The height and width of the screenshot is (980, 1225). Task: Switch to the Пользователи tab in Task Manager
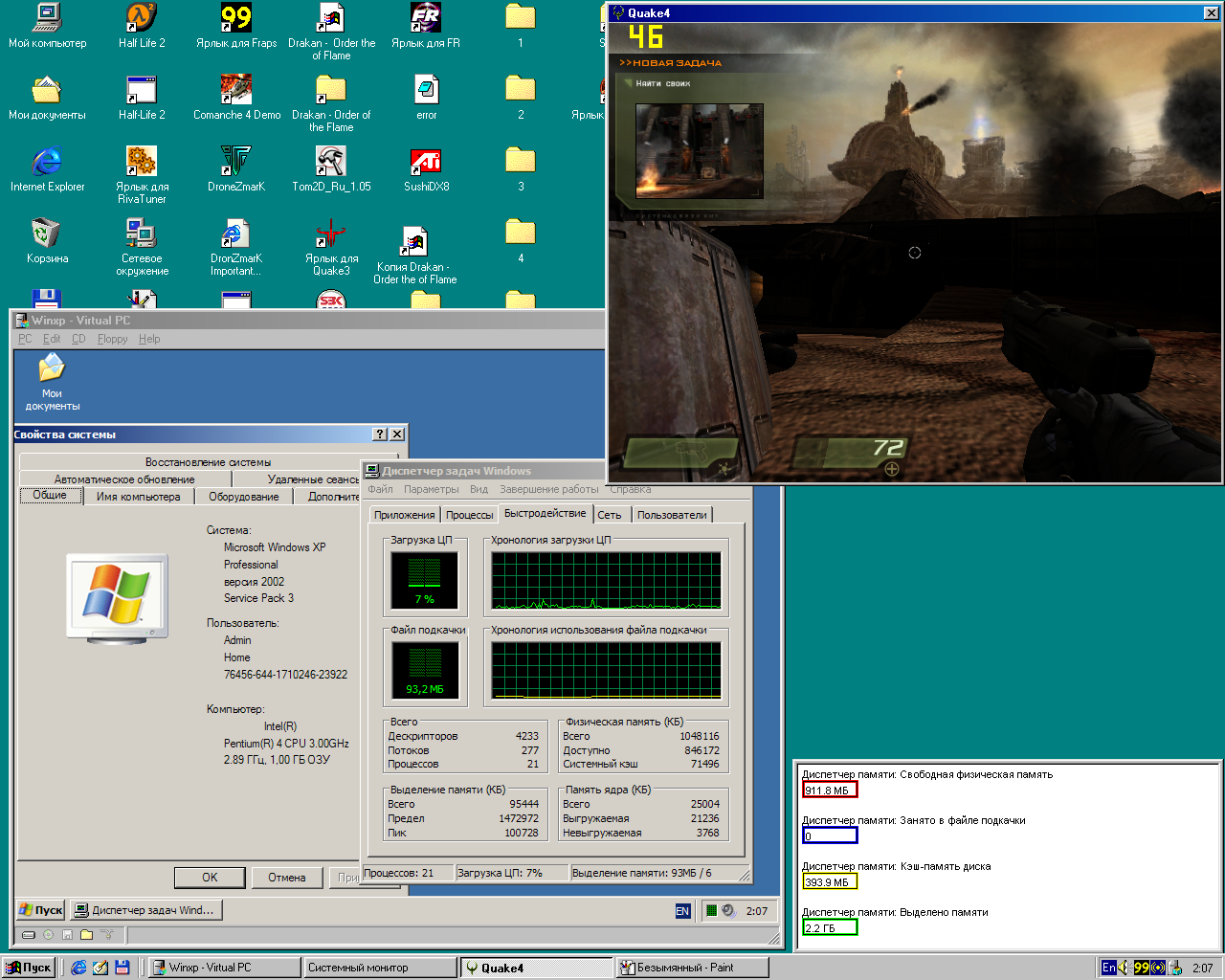672,515
